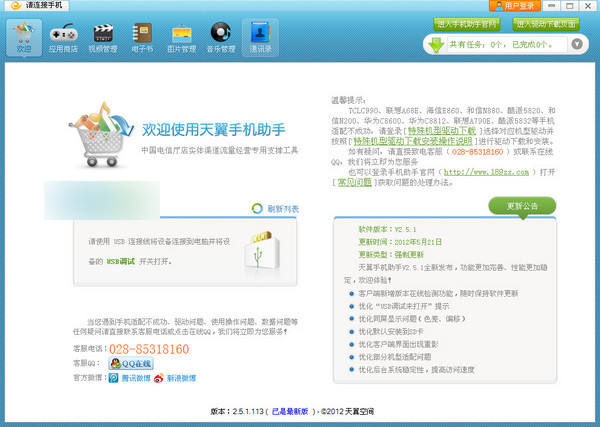
Task: Click the 腾讯微博 icon
Action: pos(114,378)
